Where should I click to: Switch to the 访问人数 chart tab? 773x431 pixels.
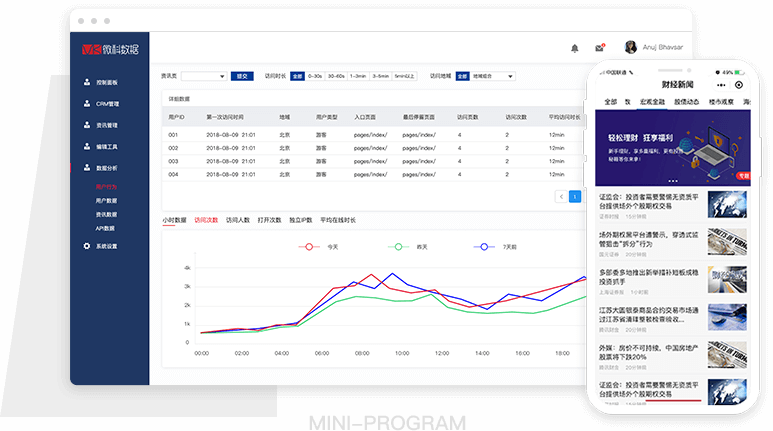(x=237, y=219)
